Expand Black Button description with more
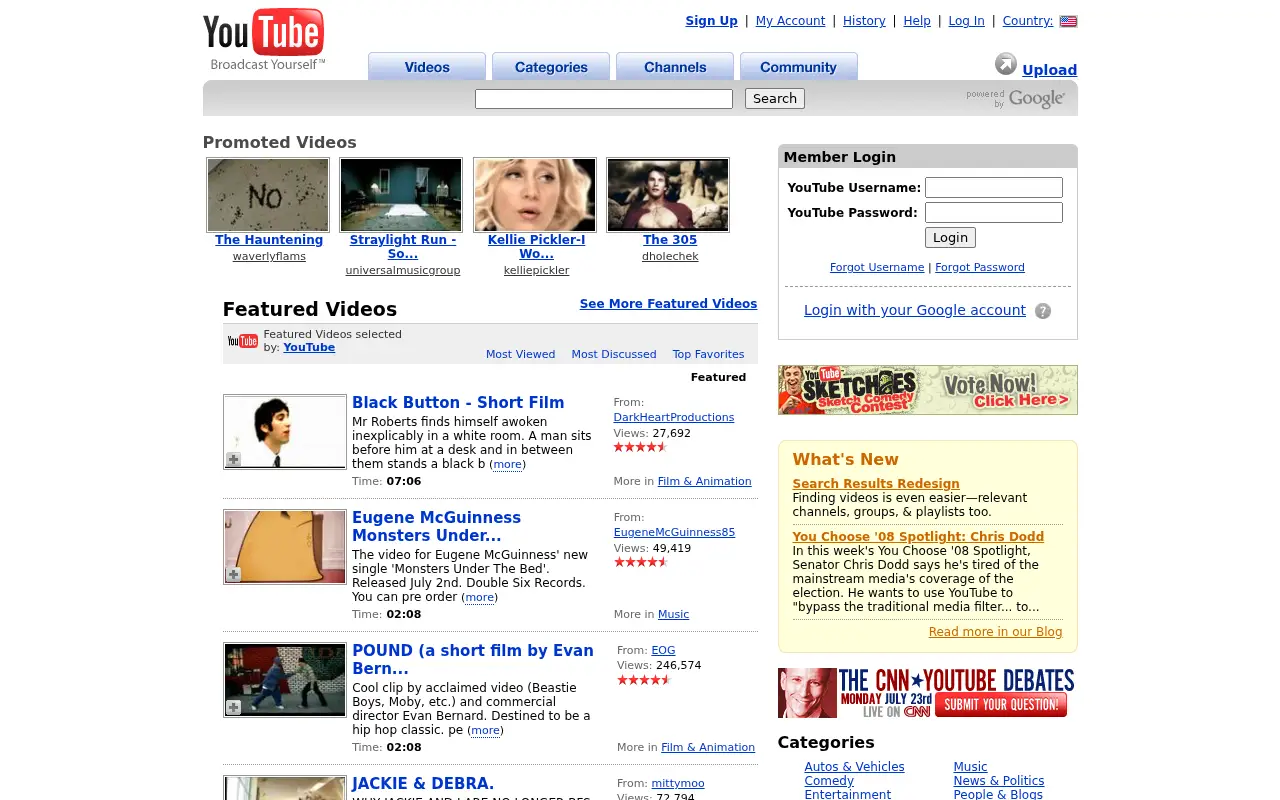This screenshot has width=1280, height=800. 508,464
